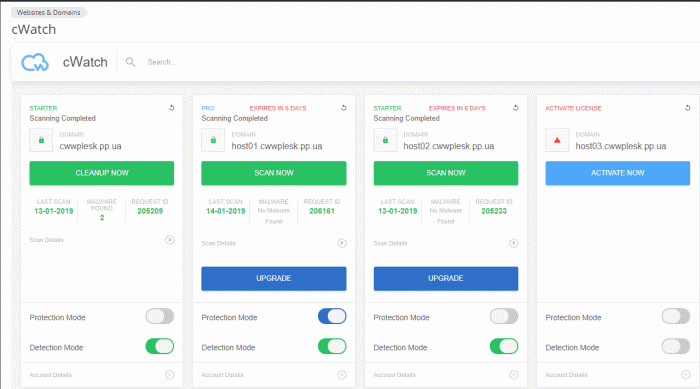This screenshot has height=389, width=700.
Task: Expand Account Details arrow for host02.cwwplesk.pp.ua
Action: click(x=514, y=375)
